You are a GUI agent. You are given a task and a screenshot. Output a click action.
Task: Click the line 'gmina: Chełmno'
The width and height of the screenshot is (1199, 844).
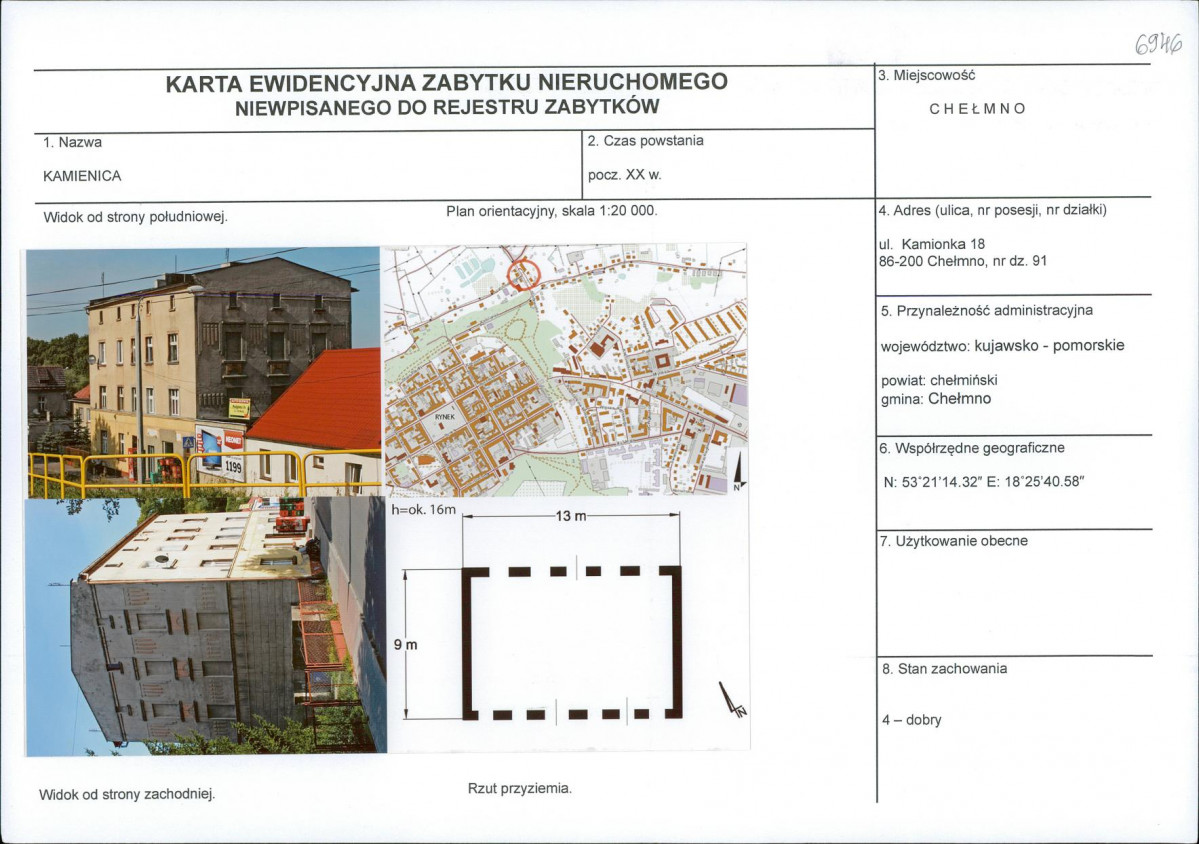936,399
